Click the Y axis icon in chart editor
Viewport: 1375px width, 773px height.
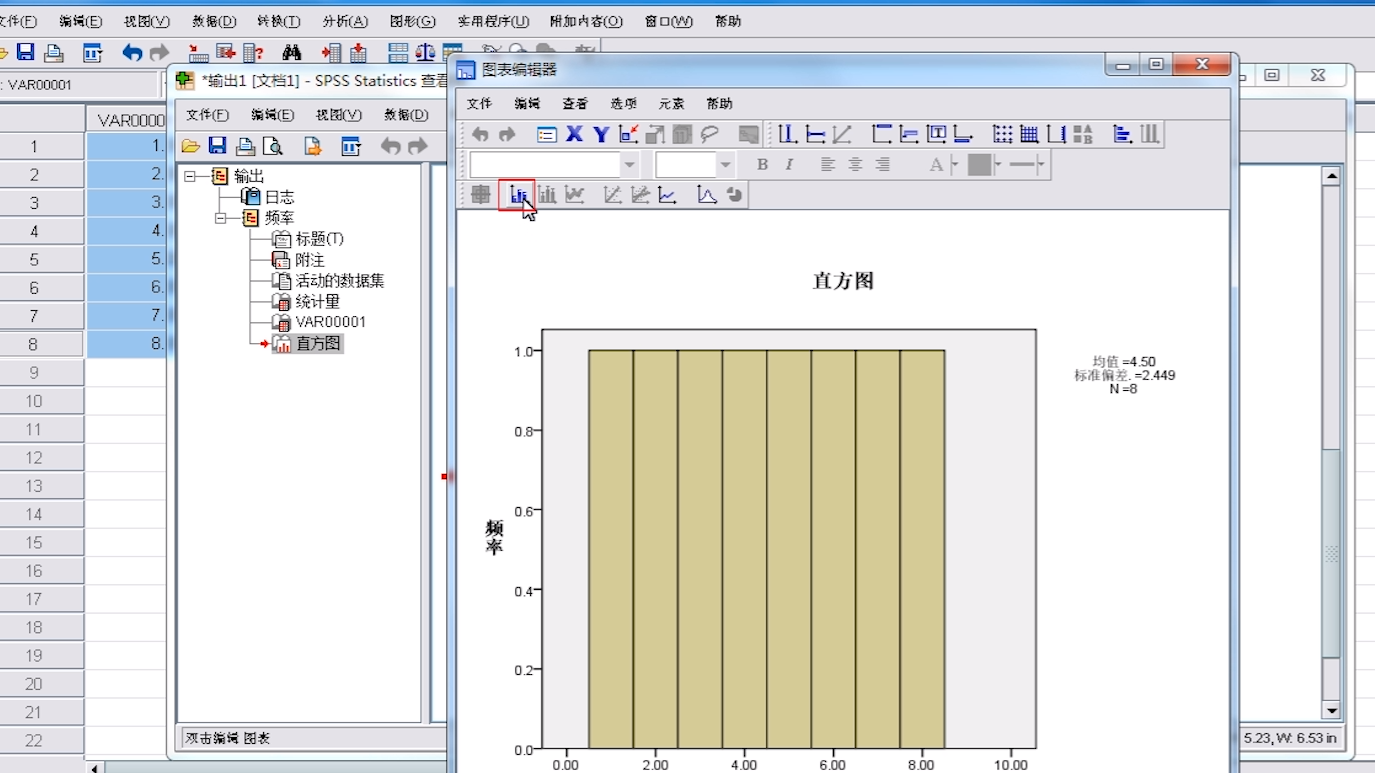point(601,134)
